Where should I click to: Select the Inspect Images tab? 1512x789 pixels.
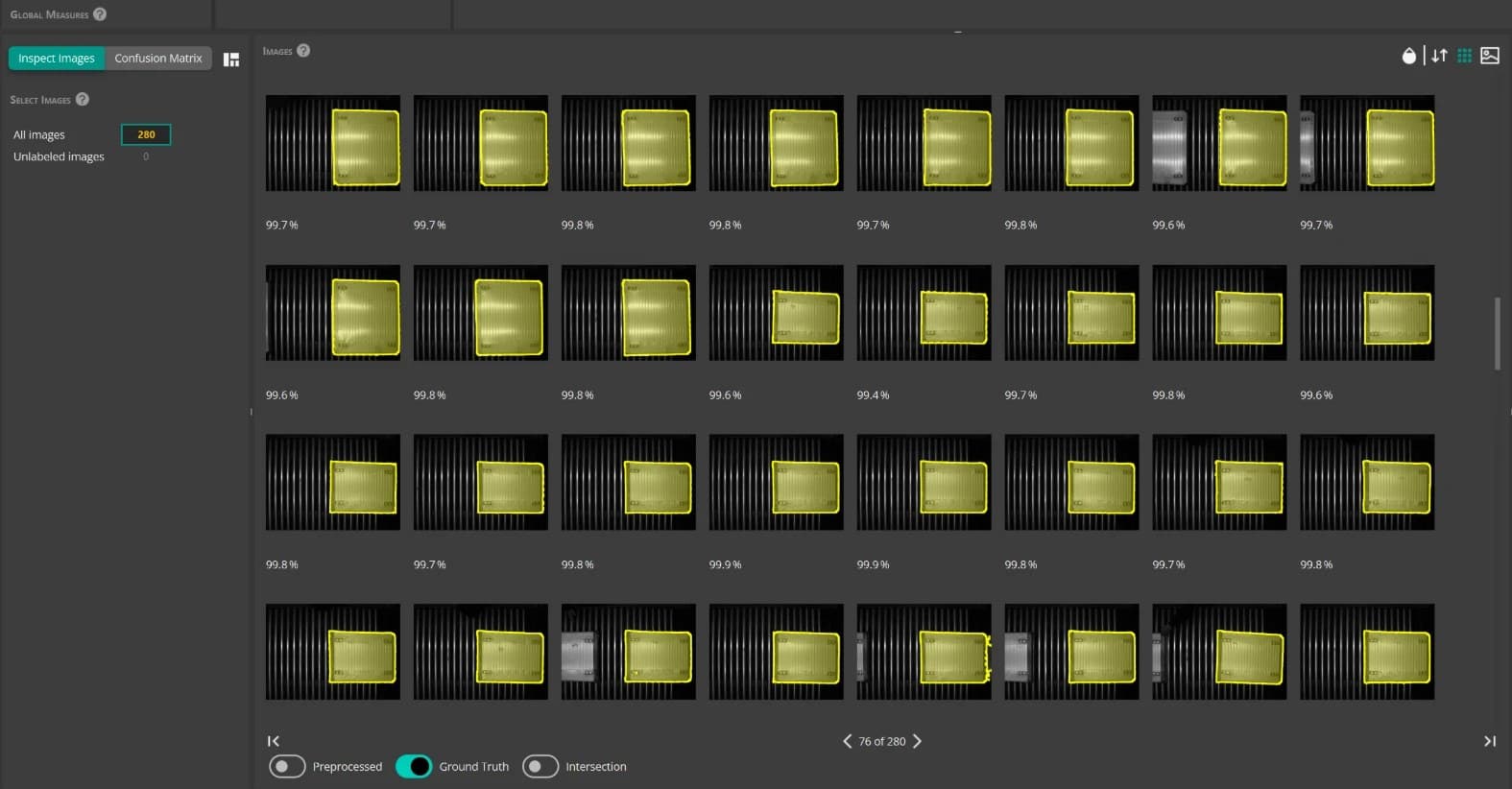[x=57, y=59]
